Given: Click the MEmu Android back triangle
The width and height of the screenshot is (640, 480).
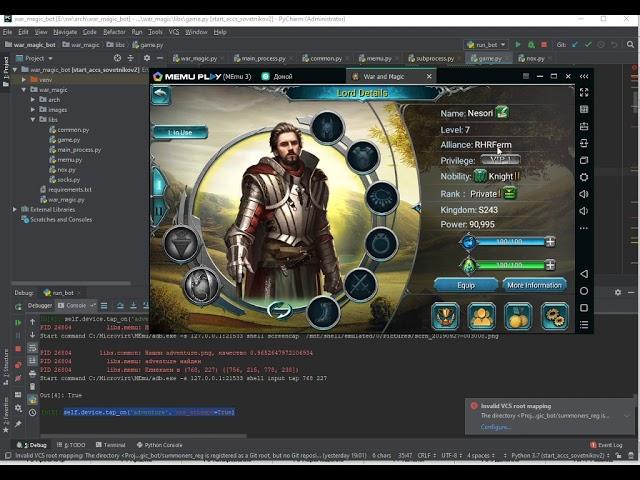Looking at the screenshot, I should pos(584,274).
